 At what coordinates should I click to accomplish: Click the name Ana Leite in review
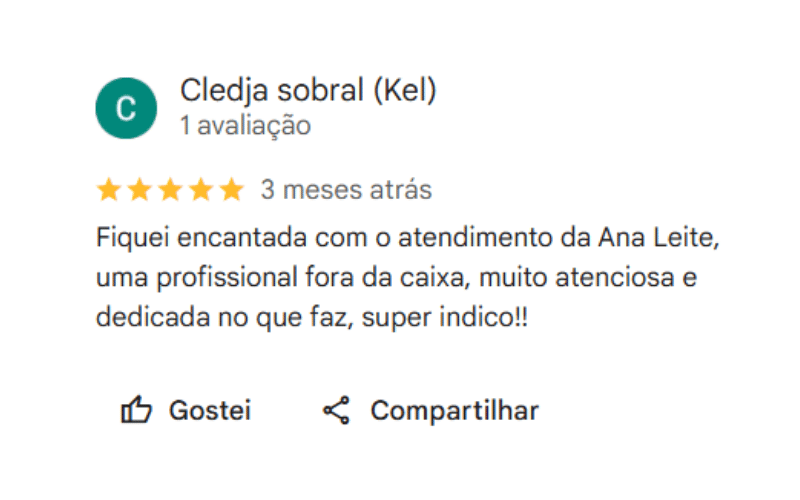click(x=659, y=238)
